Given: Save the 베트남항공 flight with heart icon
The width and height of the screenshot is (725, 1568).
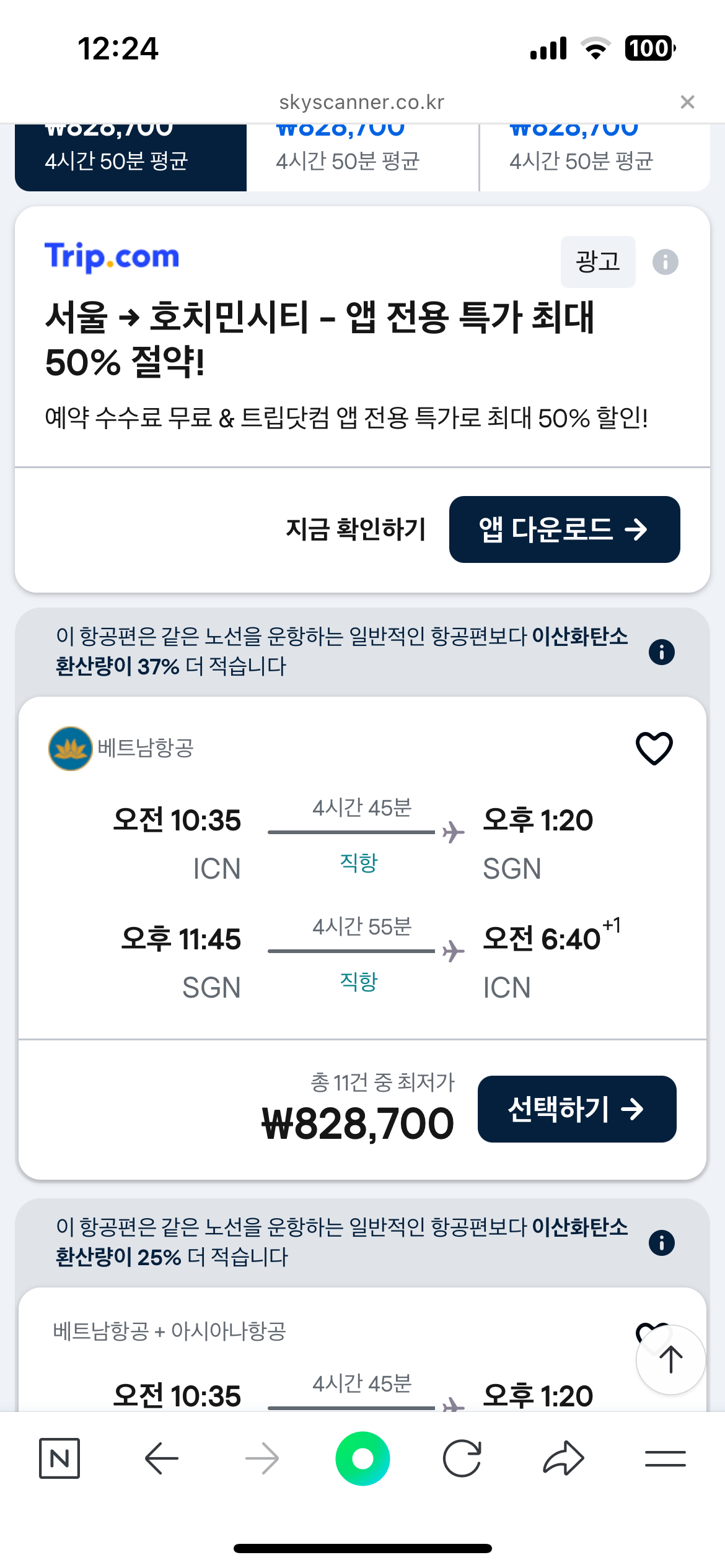Looking at the screenshot, I should (x=654, y=748).
